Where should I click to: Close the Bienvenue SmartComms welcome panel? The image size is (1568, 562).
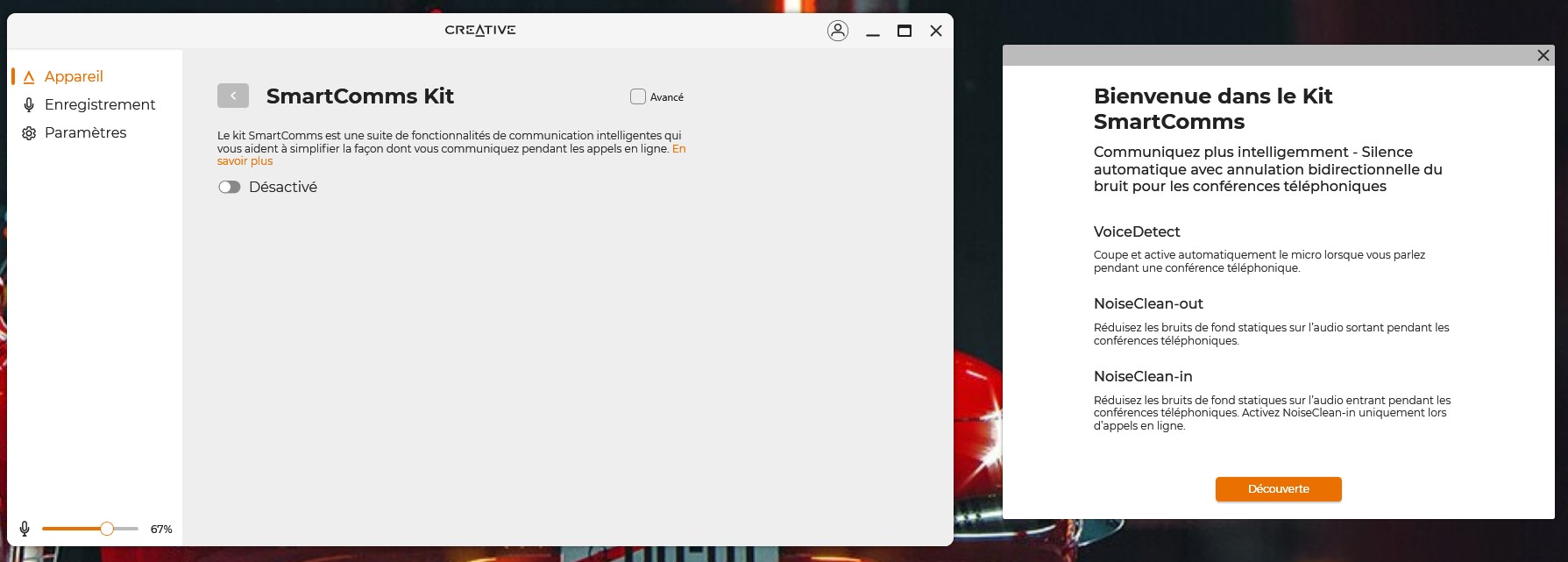[x=1543, y=55]
